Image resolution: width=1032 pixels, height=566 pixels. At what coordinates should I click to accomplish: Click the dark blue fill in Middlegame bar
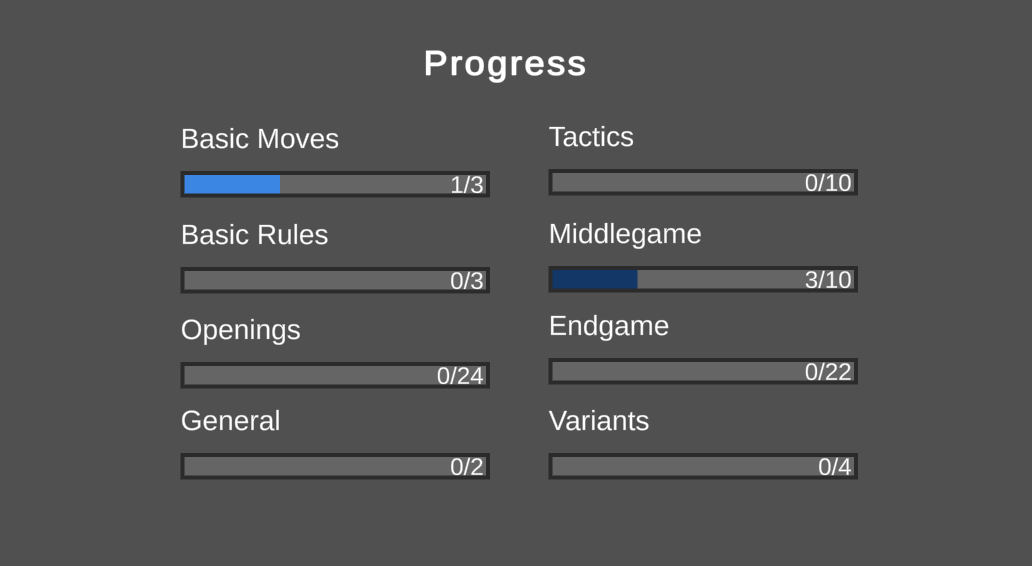click(595, 279)
